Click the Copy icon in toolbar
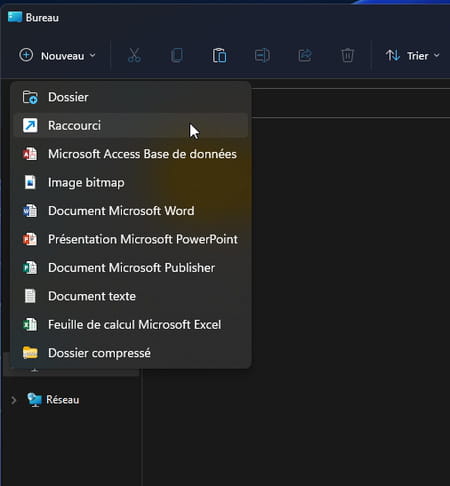The height and width of the screenshot is (486, 450). 177,55
